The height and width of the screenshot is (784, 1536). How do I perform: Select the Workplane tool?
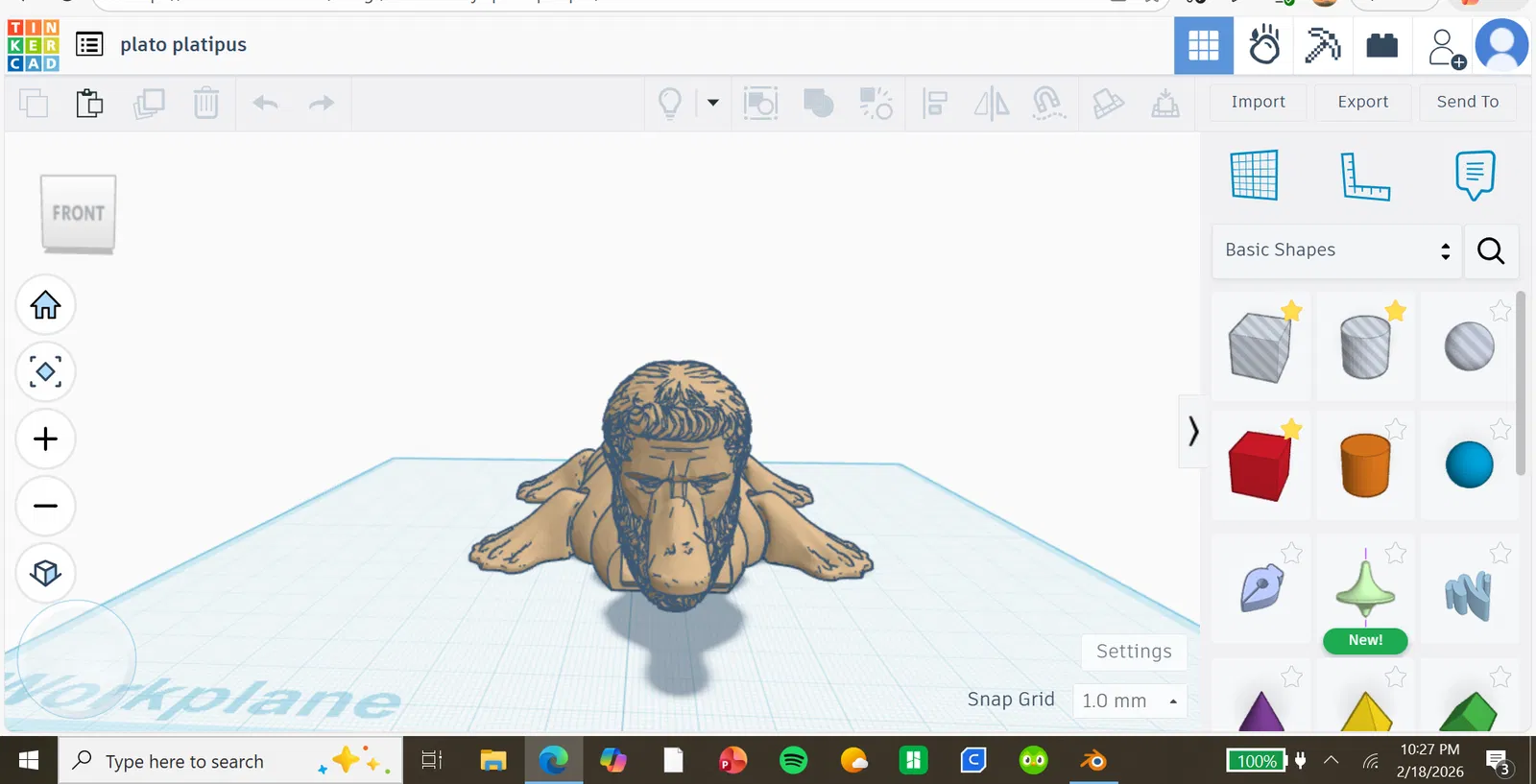coord(1254,175)
